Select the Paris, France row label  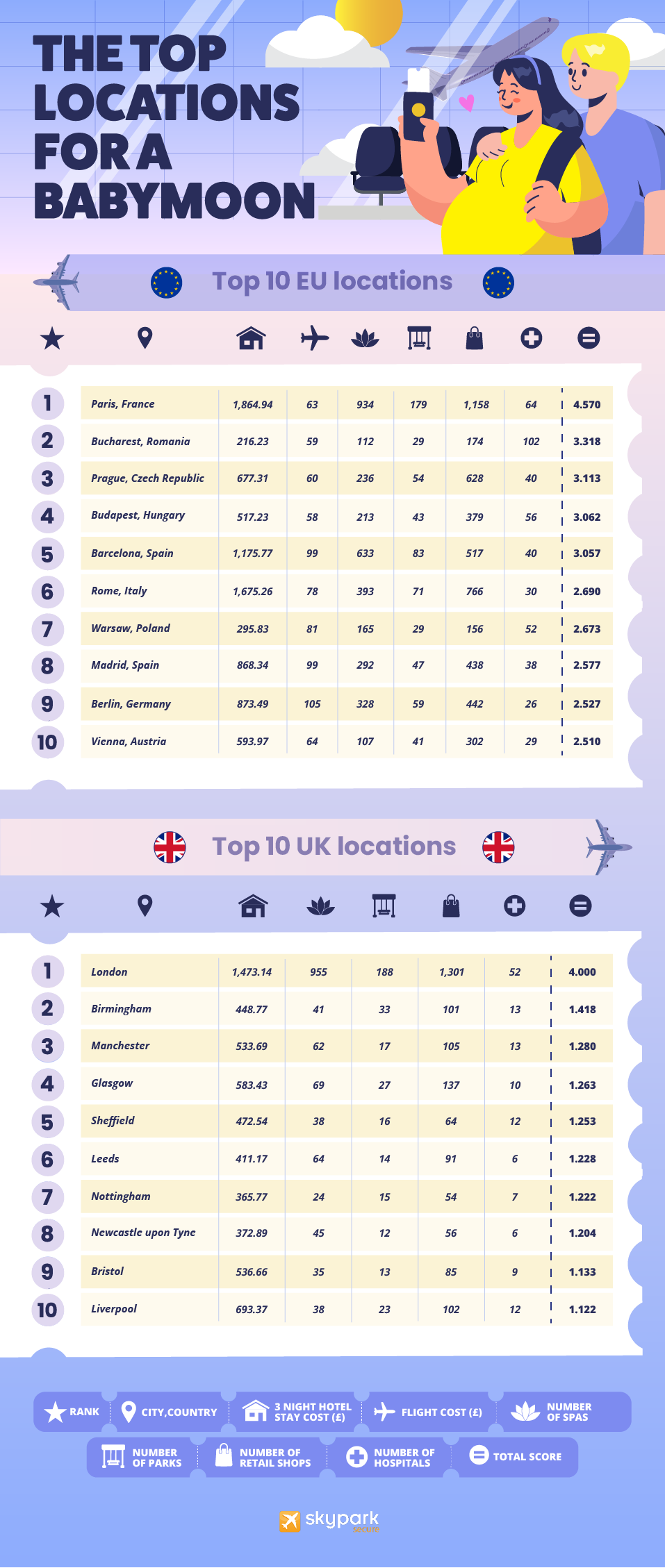pos(123,404)
